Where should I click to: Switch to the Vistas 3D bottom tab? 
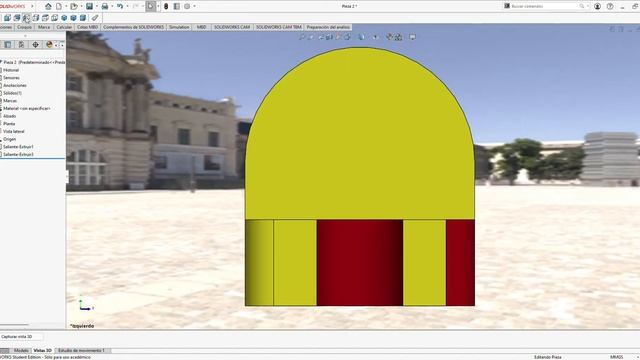click(x=42, y=350)
